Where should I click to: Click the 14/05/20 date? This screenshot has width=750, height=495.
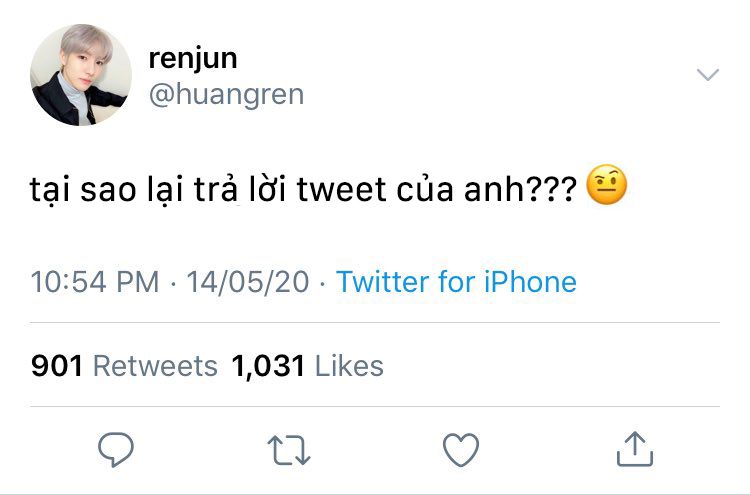pyautogui.click(x=248, y=281)
